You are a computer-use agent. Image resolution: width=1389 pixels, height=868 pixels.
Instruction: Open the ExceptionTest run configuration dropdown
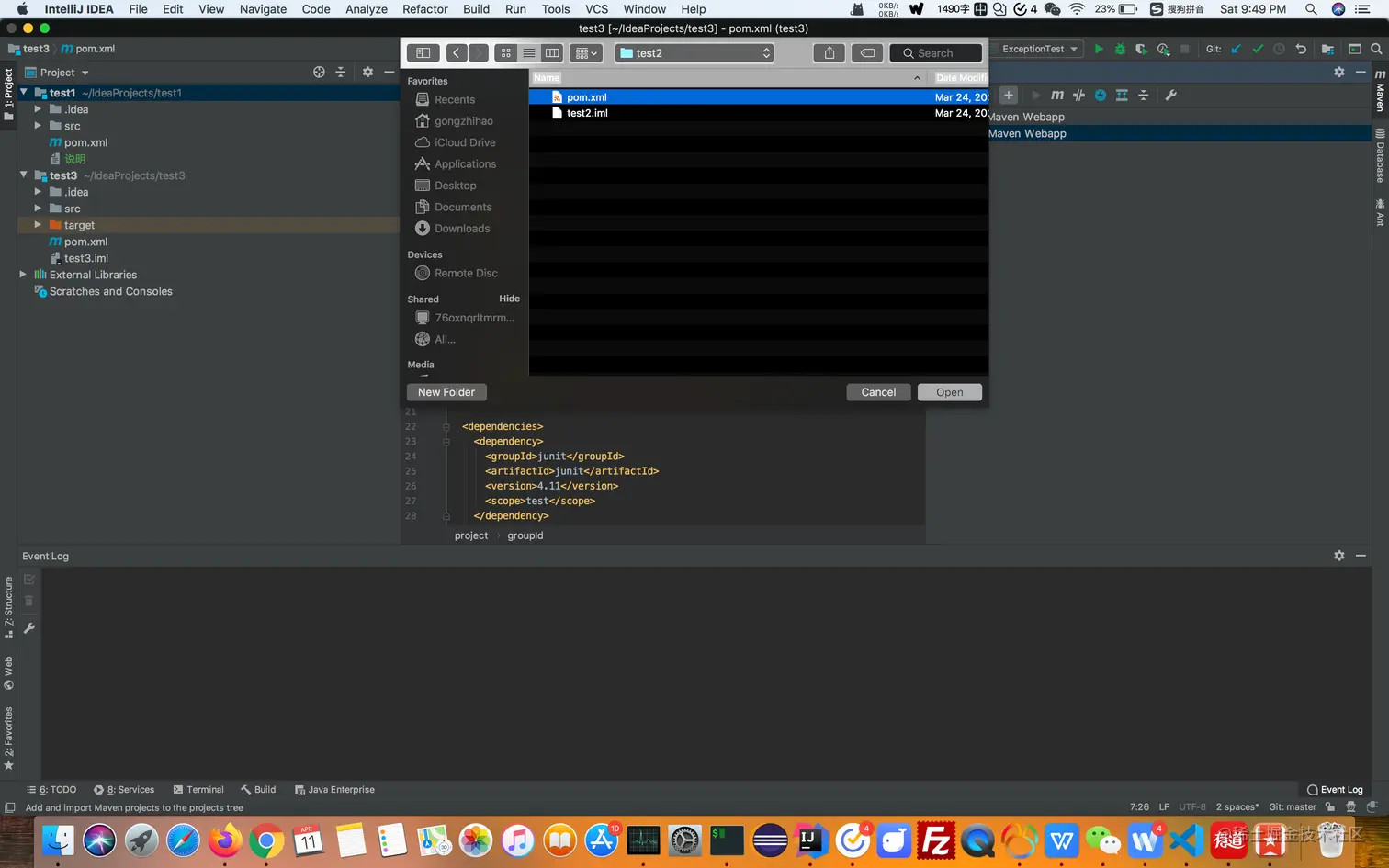1038,49
